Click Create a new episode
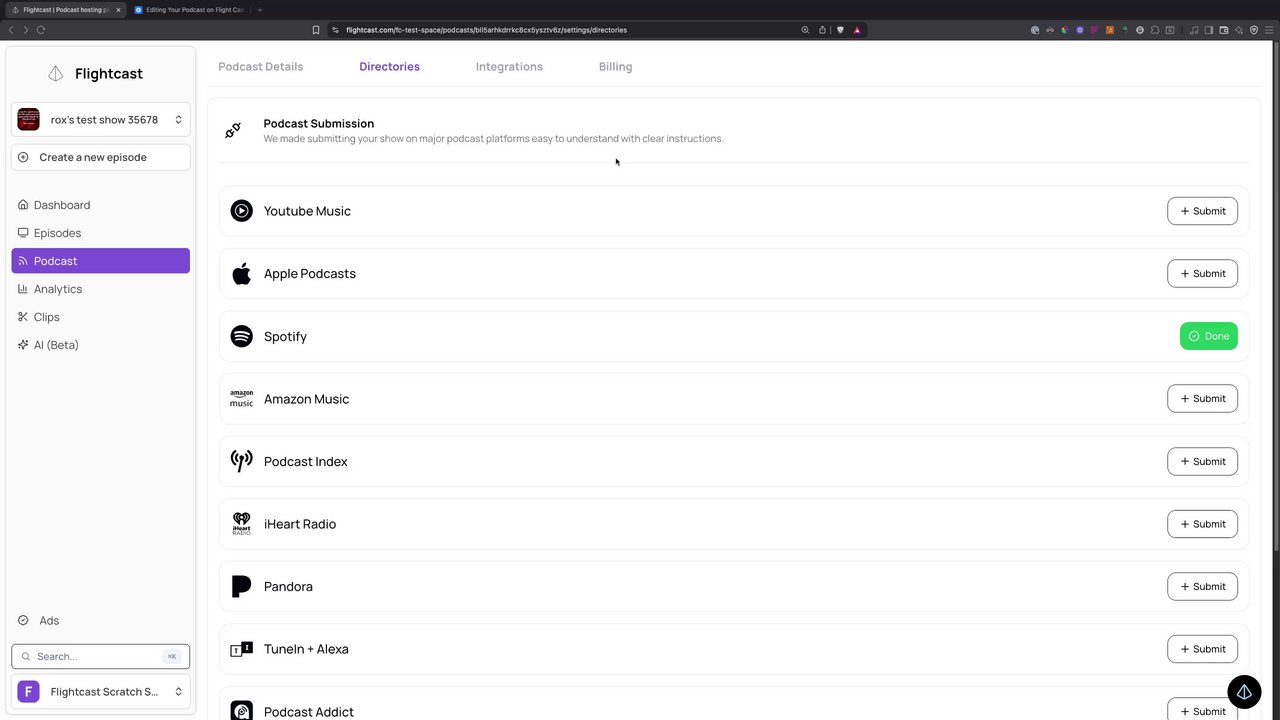The height and width of the screenshot is (720, 1280). tap(100, 157)
